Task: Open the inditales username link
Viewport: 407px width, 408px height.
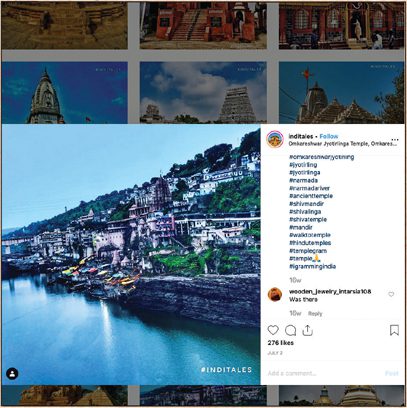Action: [301, 136]
